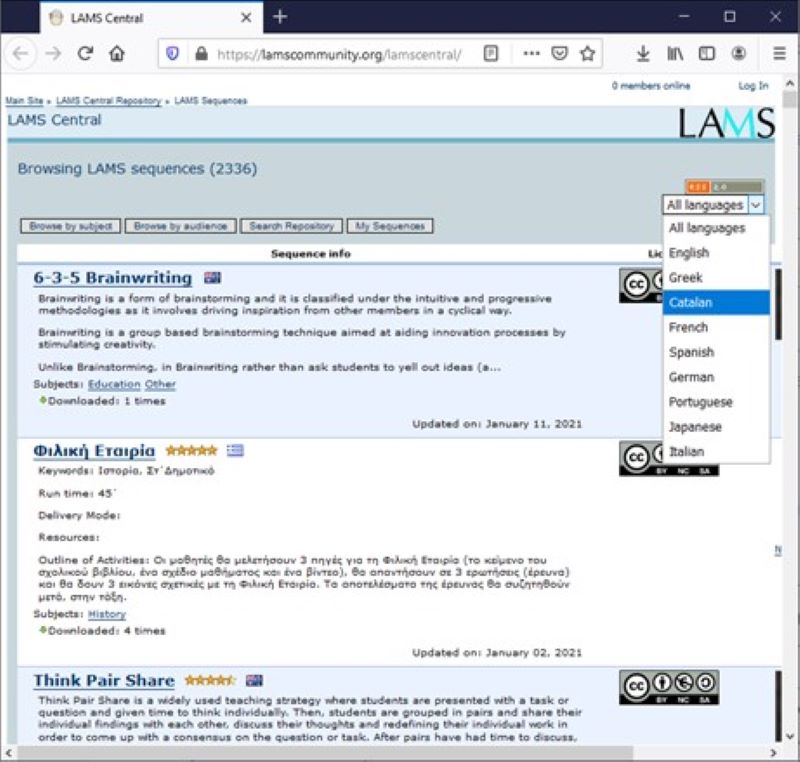Reload the current page
This screenshot has width=800, height=762.
(85, 54)
